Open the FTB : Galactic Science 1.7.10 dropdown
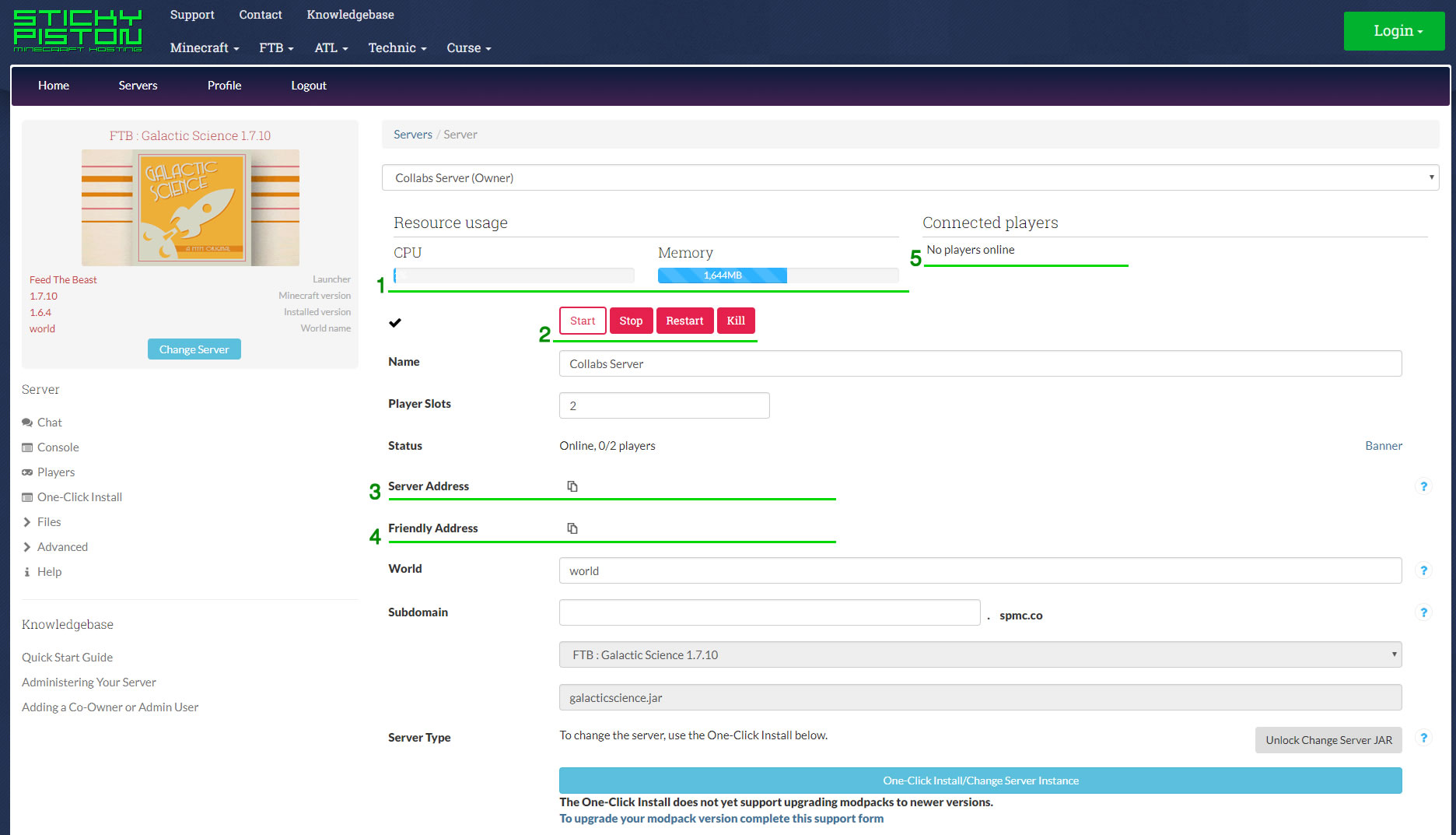The image size is (1456, 835). [980, 654]
